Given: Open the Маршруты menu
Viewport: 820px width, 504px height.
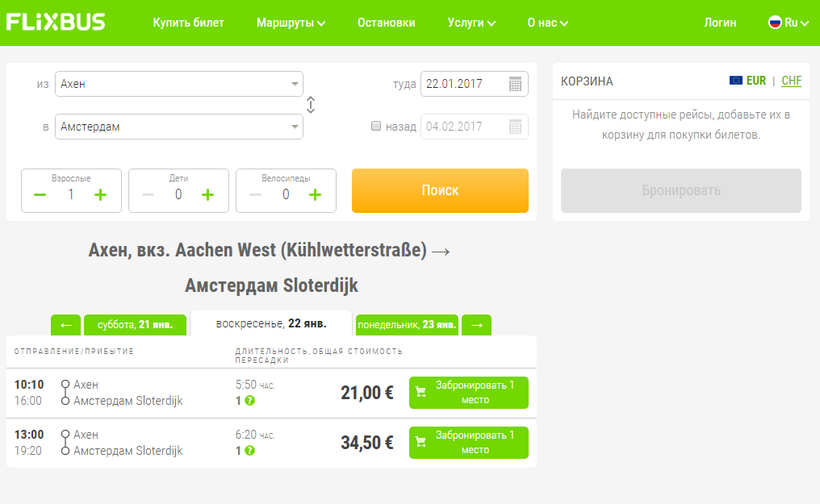Looking at the screenshot, I should coord(290,22).
